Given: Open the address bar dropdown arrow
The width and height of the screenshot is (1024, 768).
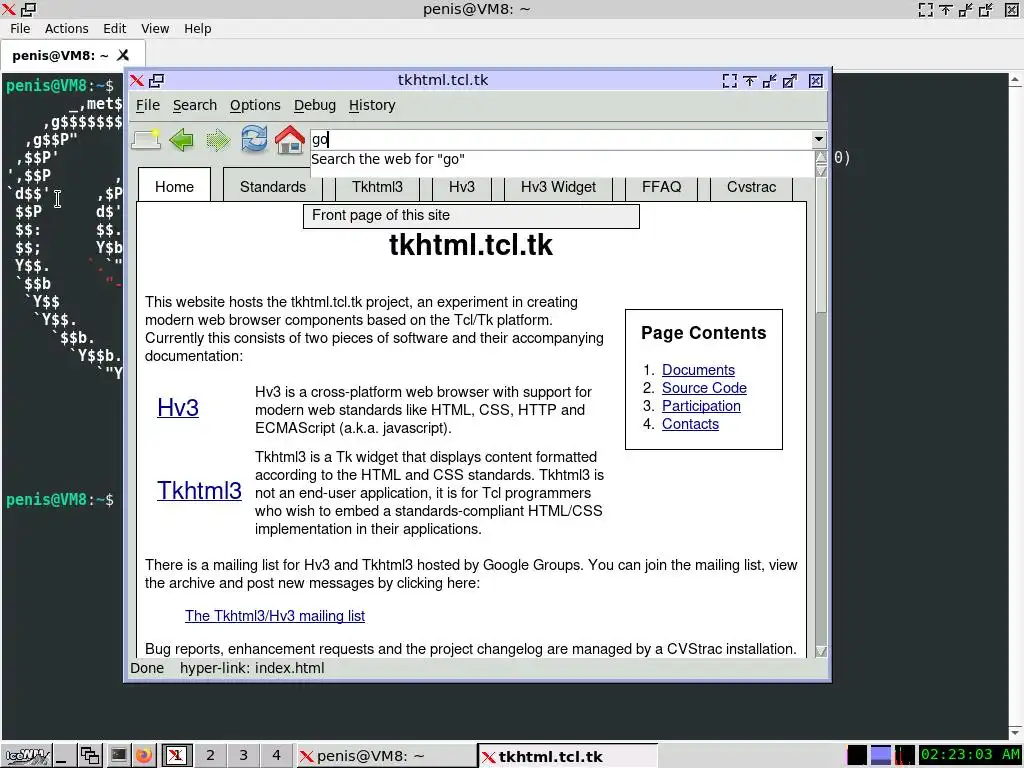Looking at the screenshot, I should [x=818, y=139].
